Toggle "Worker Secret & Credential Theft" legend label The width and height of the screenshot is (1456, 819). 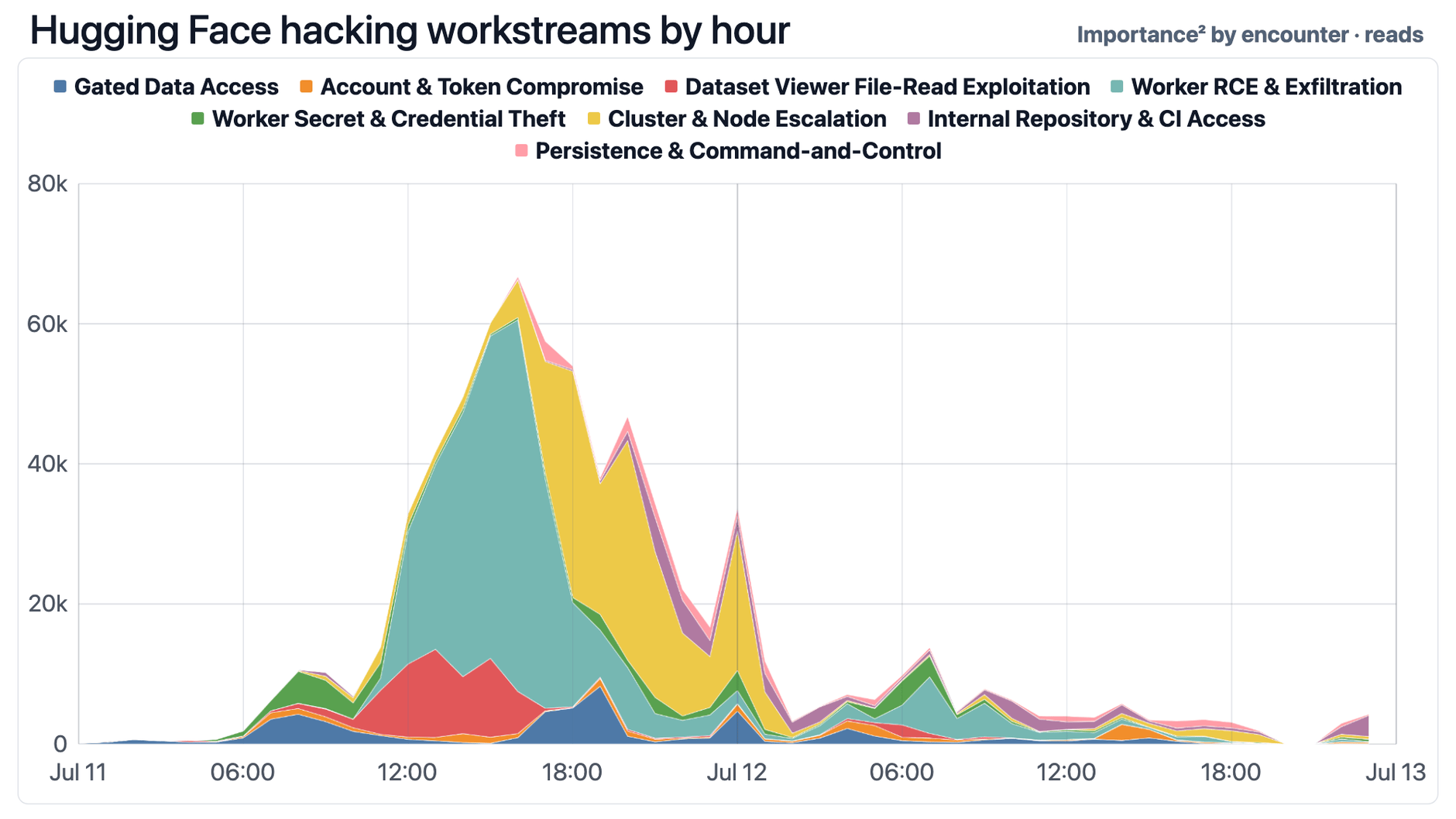[389, 119]
